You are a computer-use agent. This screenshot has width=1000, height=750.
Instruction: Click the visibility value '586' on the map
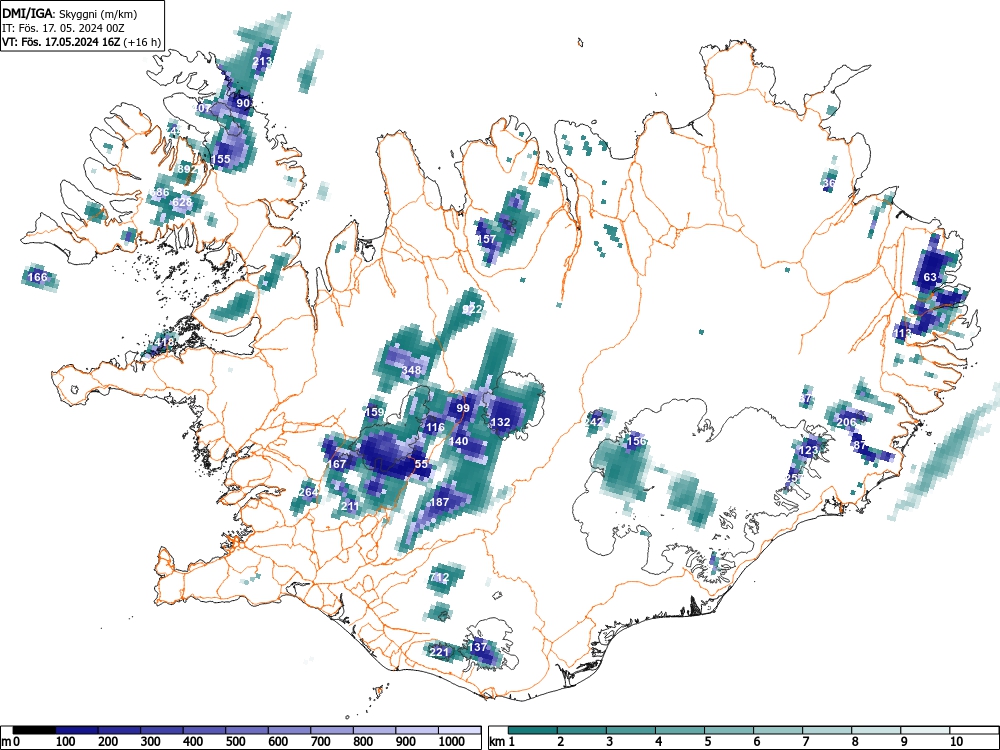(x=159, y=192)
